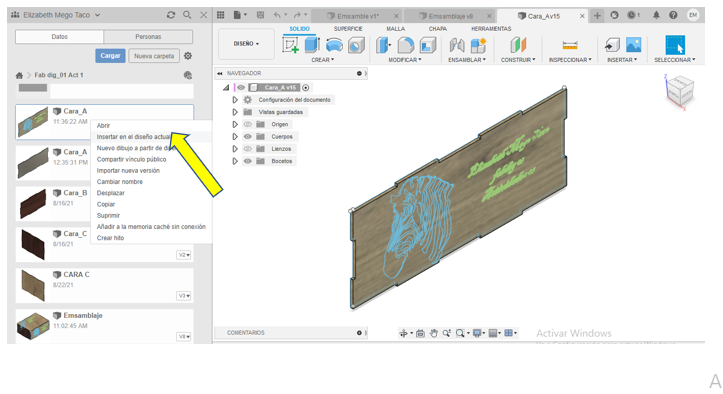Select the Insert Decal image tool
Screen dimensions: 723x394
(634, 45)
